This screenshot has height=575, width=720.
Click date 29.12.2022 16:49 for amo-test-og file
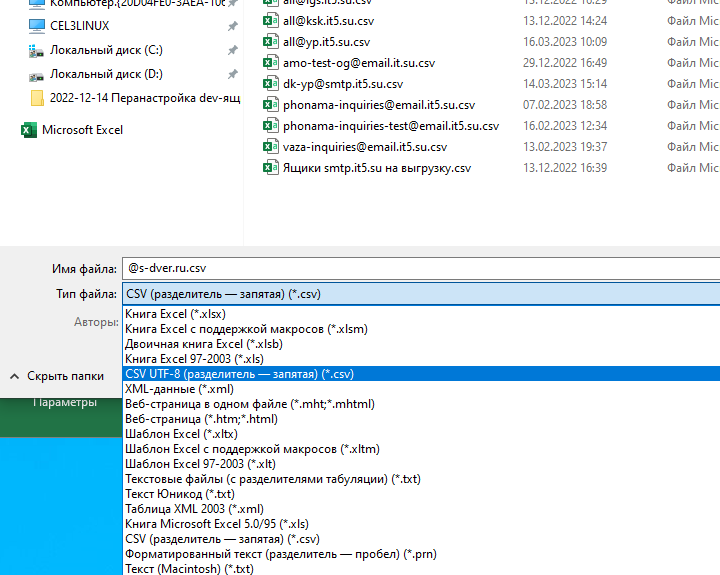click(565, 63)
